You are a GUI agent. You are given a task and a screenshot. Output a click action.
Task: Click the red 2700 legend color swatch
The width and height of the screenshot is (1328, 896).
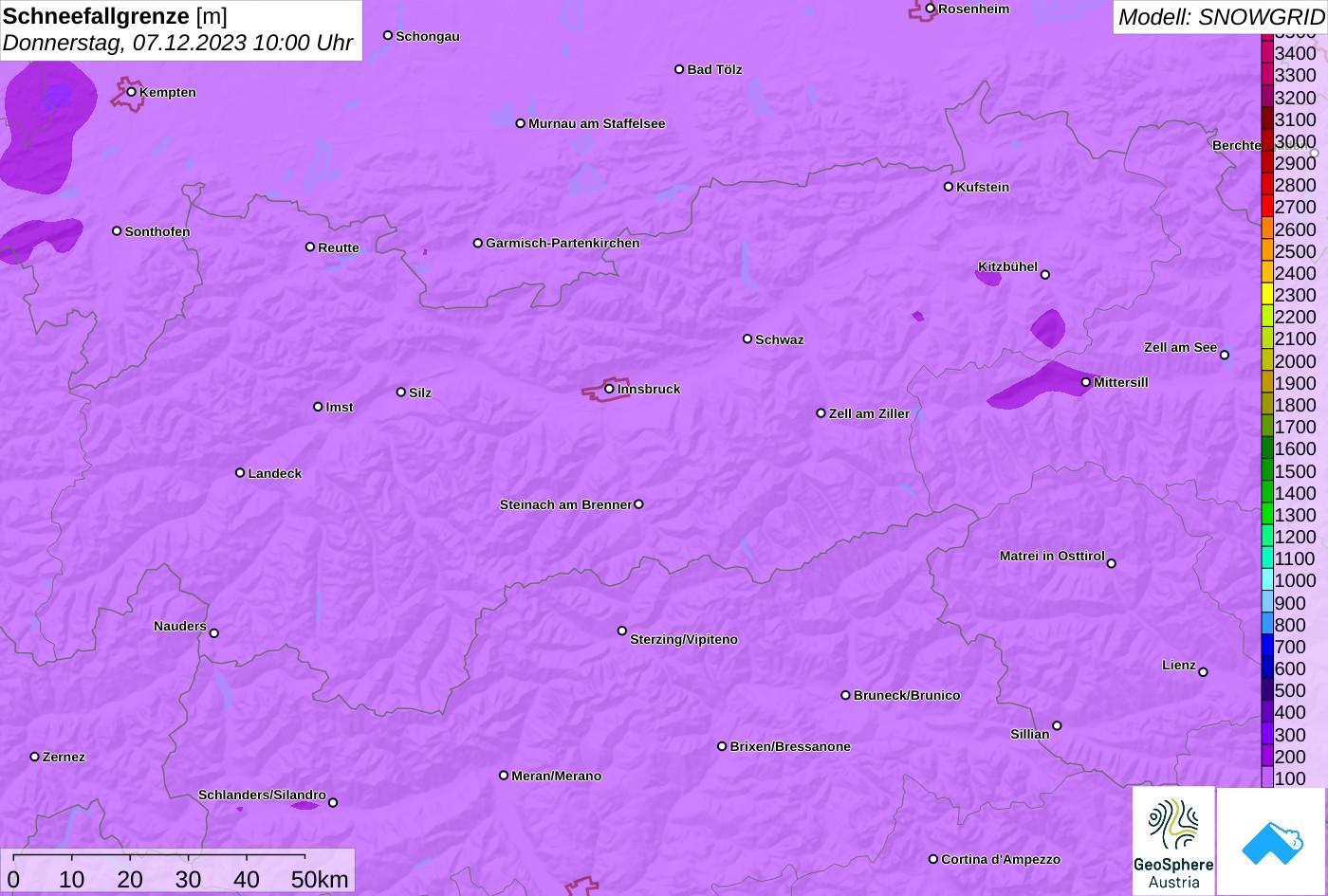(1267, 207)
